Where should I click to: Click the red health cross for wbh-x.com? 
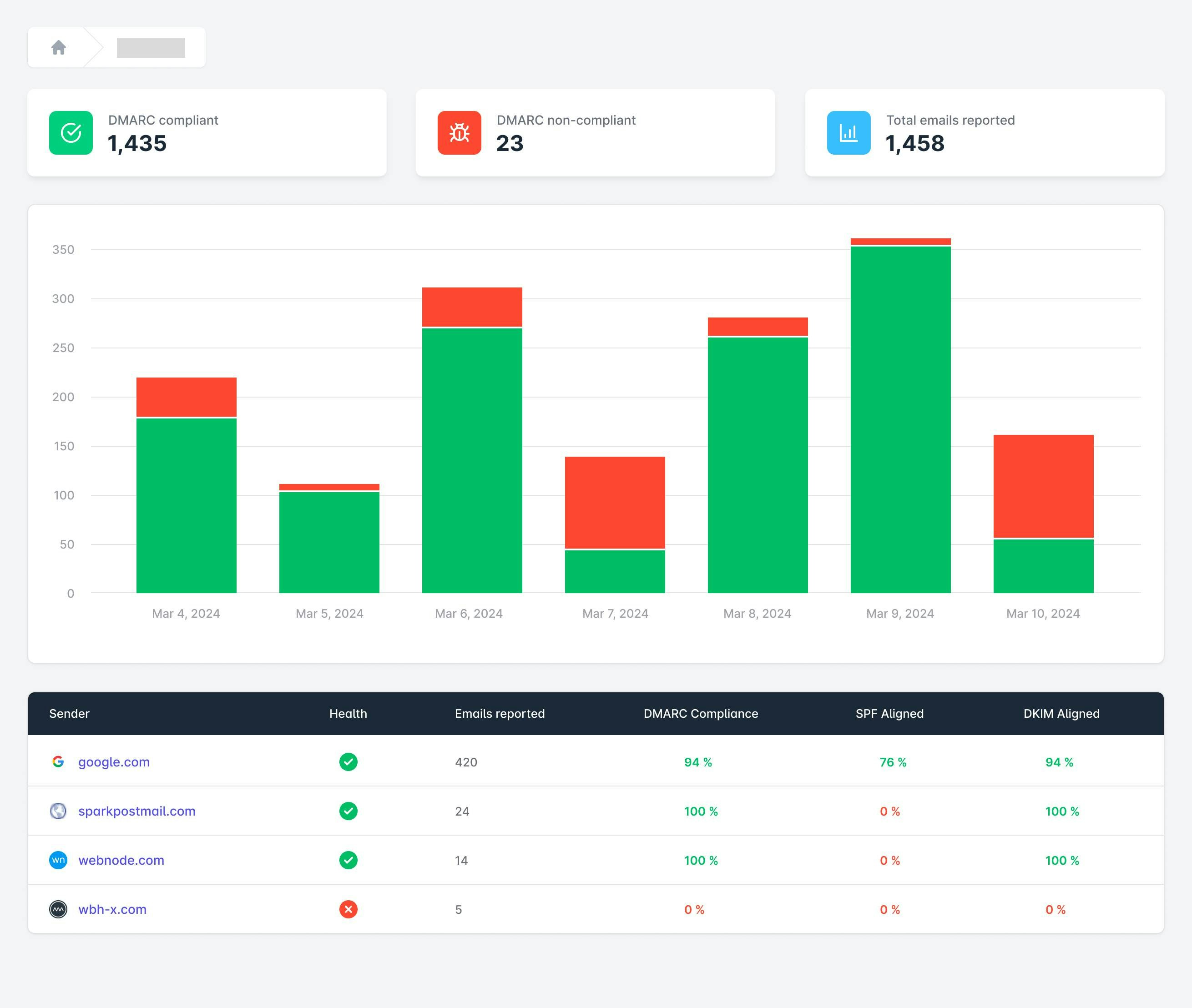pos(349,909)
